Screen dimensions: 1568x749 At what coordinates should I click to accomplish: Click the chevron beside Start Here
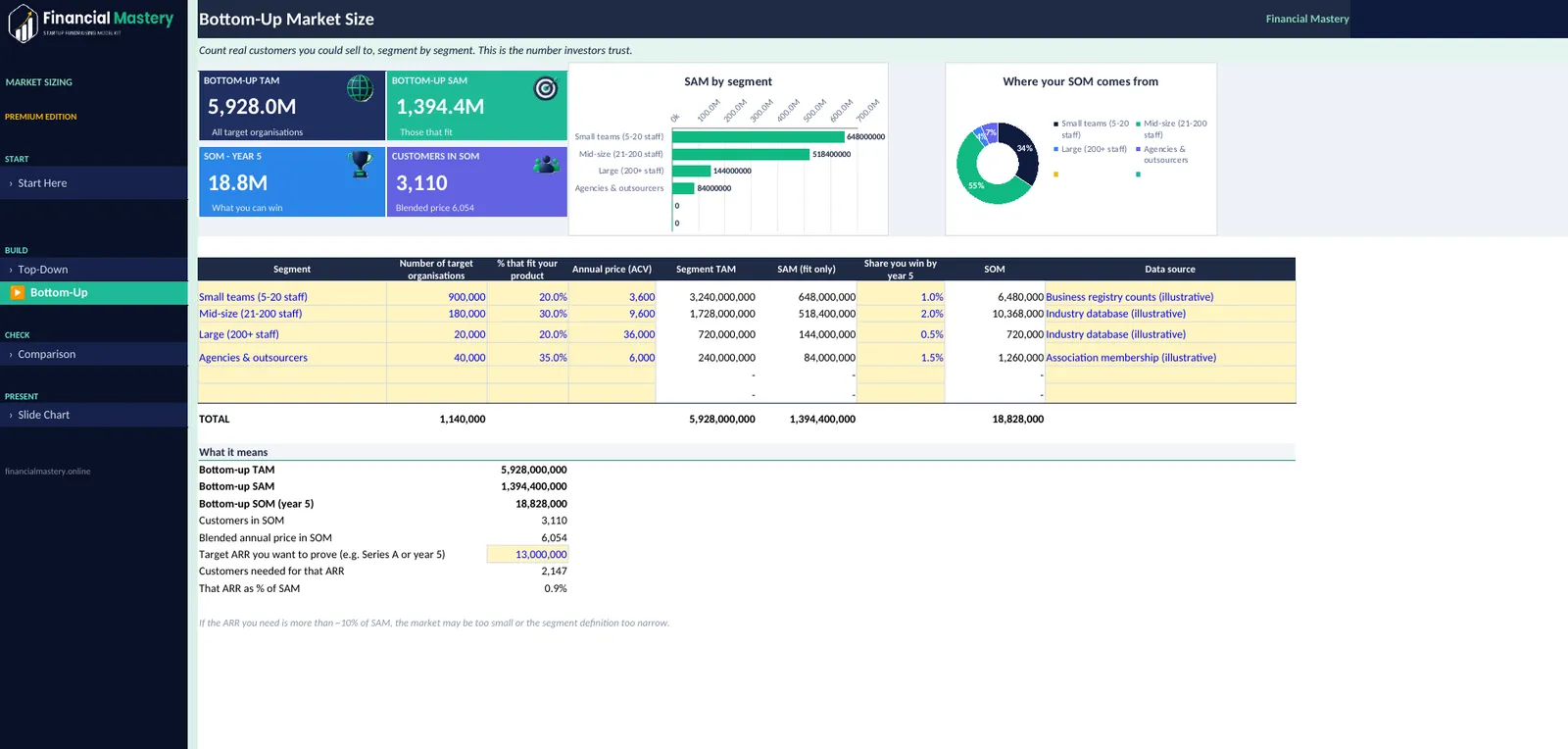click(x=11, y=183)
